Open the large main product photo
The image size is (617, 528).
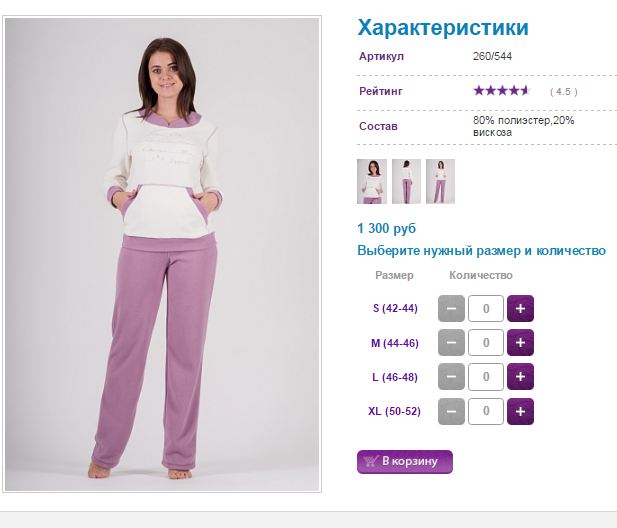coord(162,254)
